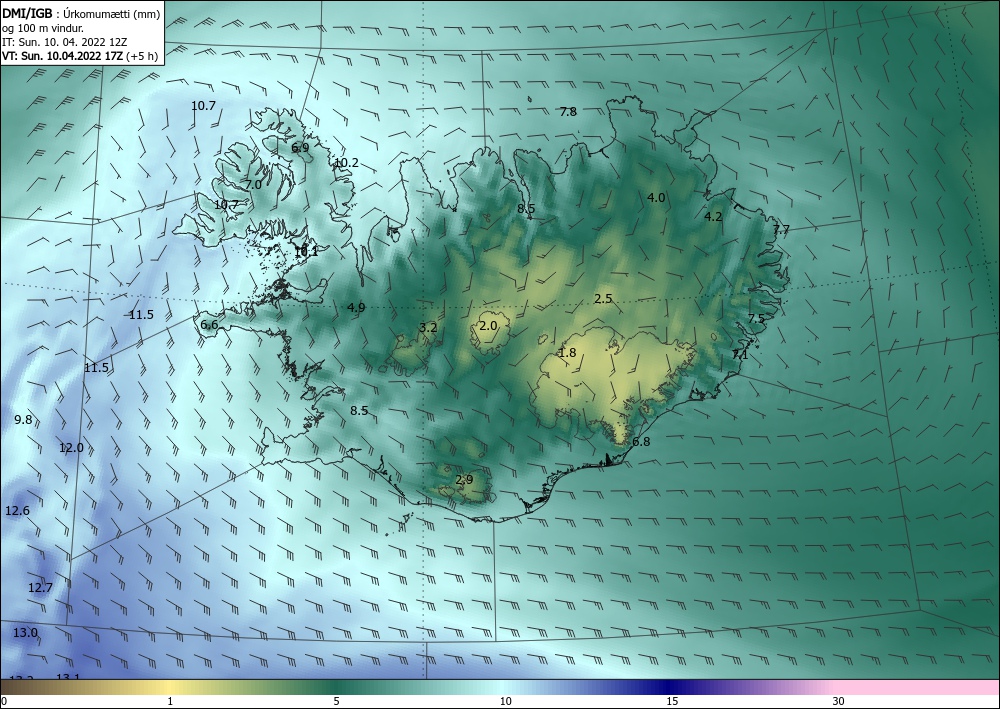This screenshot has height=709, width=1000.
Task: Click the 7.0 value in the Westfjords
Action: click(x=253, y=184)
